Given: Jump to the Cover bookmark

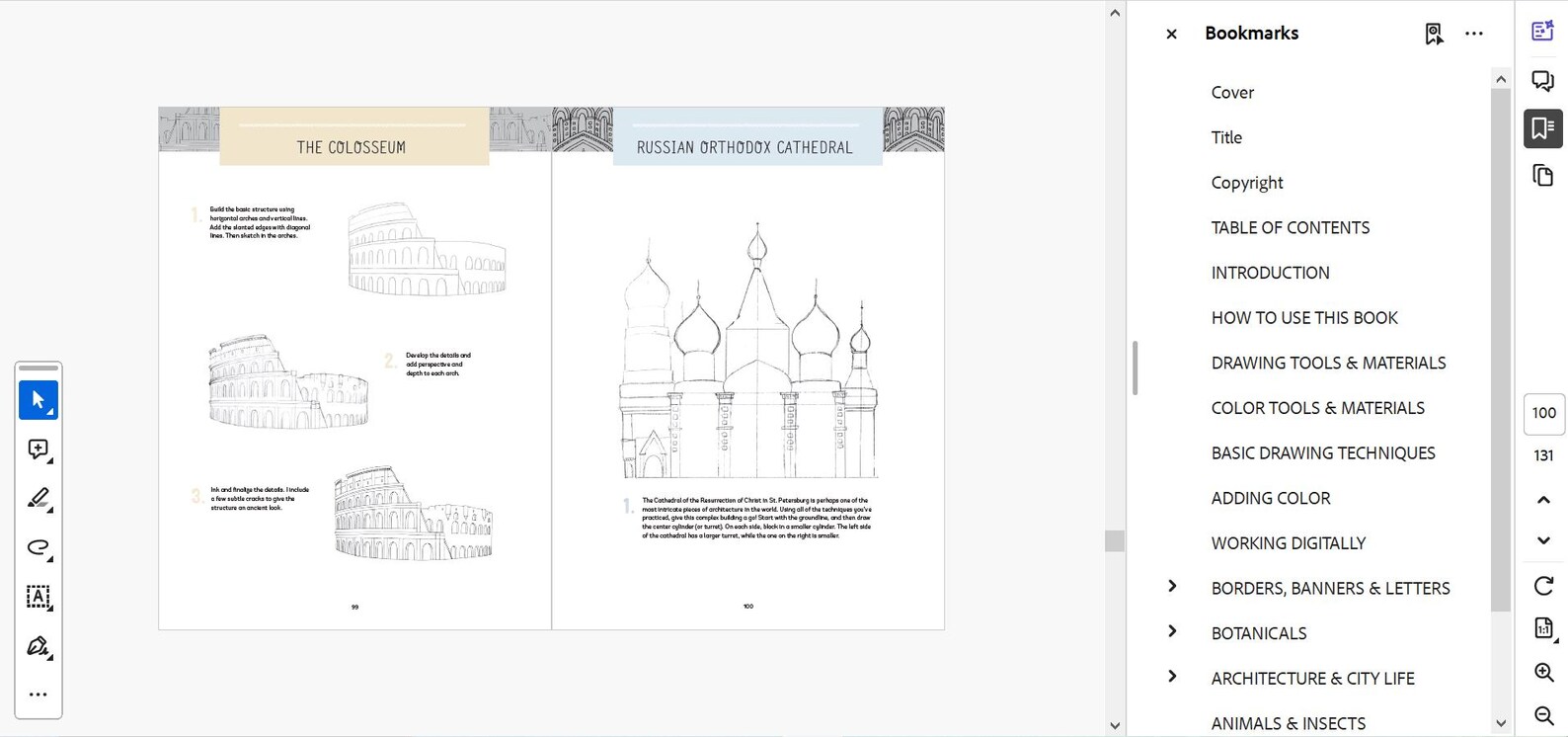Looking at the screenshot, I should pyautogui.click(x=1232, y=93).
